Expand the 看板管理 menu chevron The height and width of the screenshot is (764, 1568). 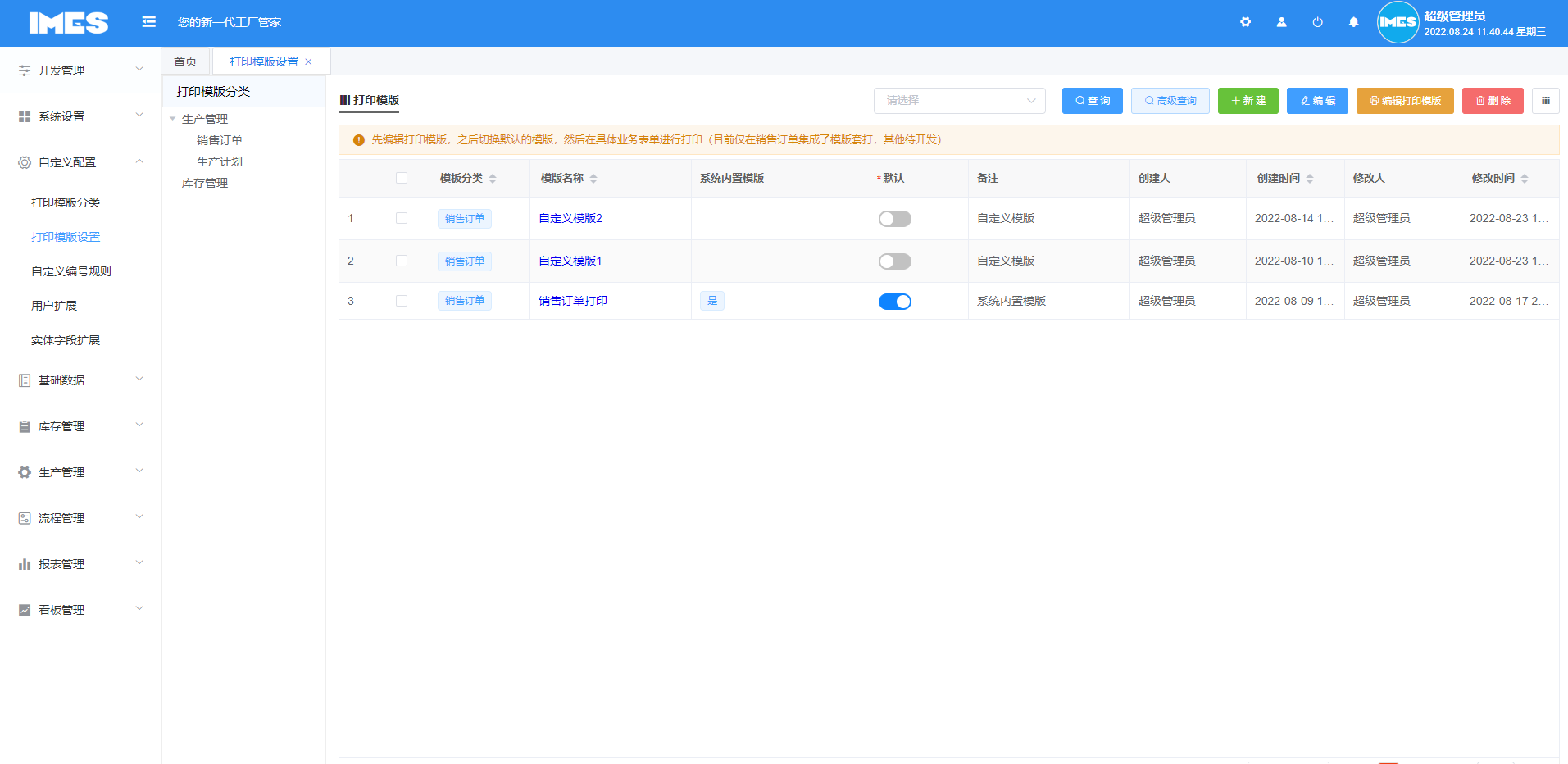(139, 609)
